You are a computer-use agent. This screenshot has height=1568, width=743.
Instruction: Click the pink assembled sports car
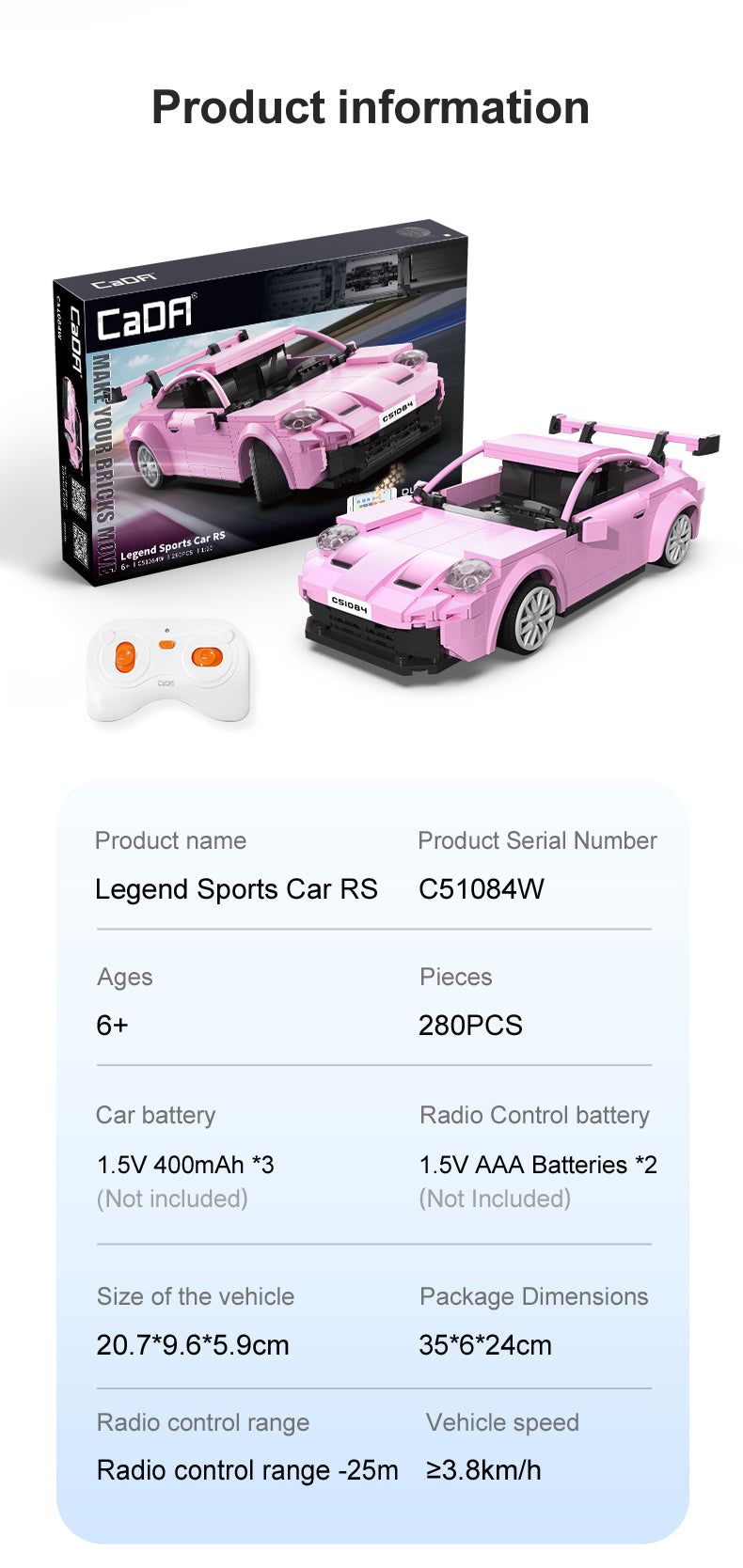[508, 541]
